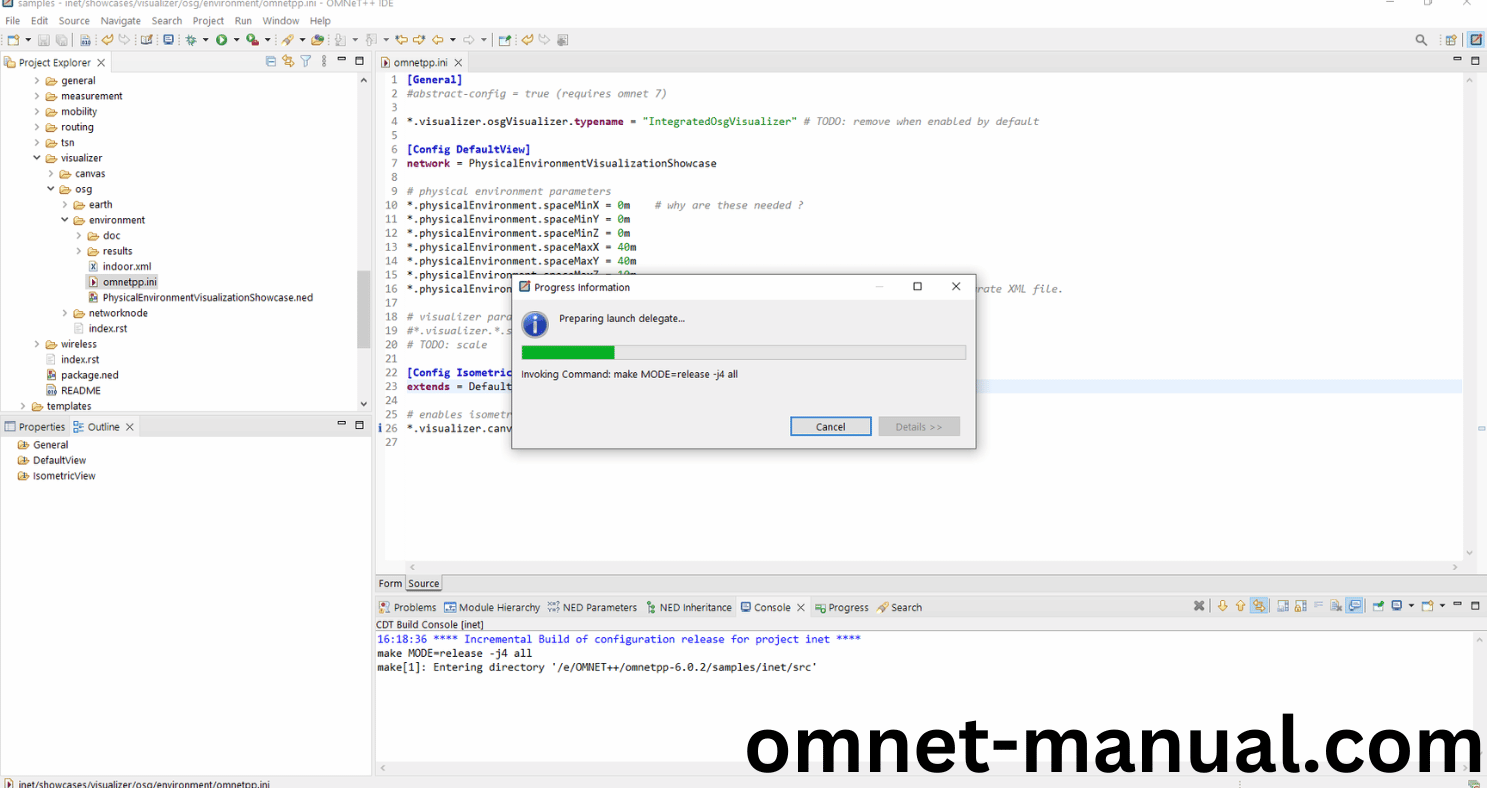Expand the general folder
The height and width of the screenshot is (788, 1487).
pos(37,81)
